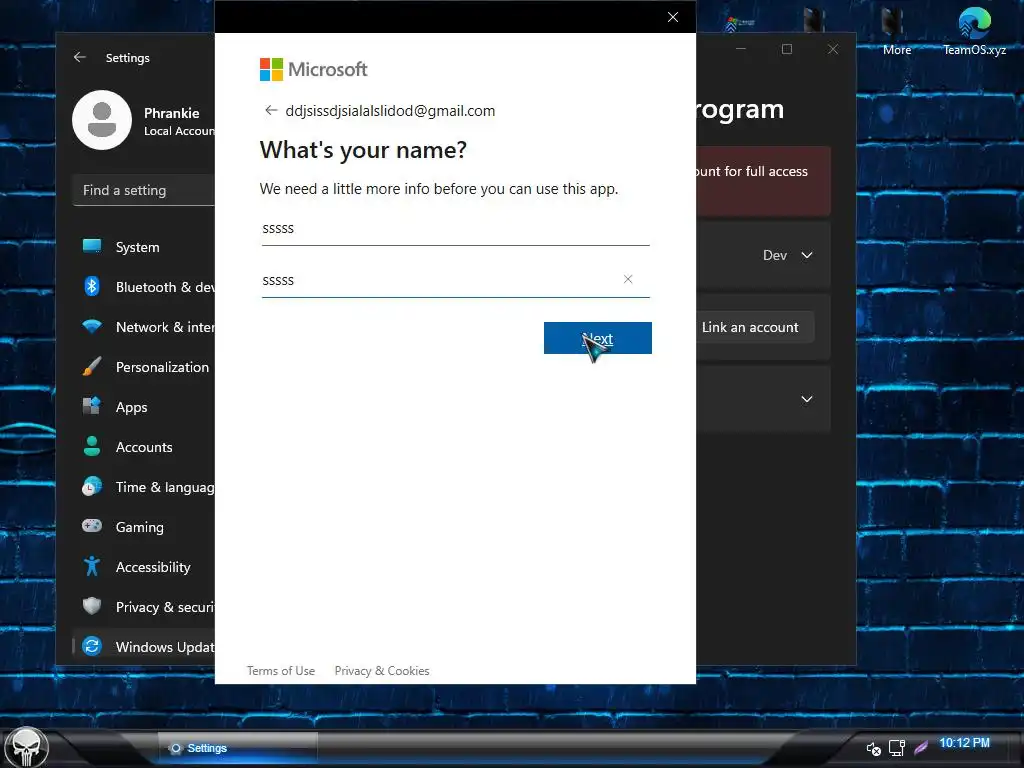The image size is (1024, 768).
Task: Click the Network wifi icon in sidebar
Action: click(92, 326)
